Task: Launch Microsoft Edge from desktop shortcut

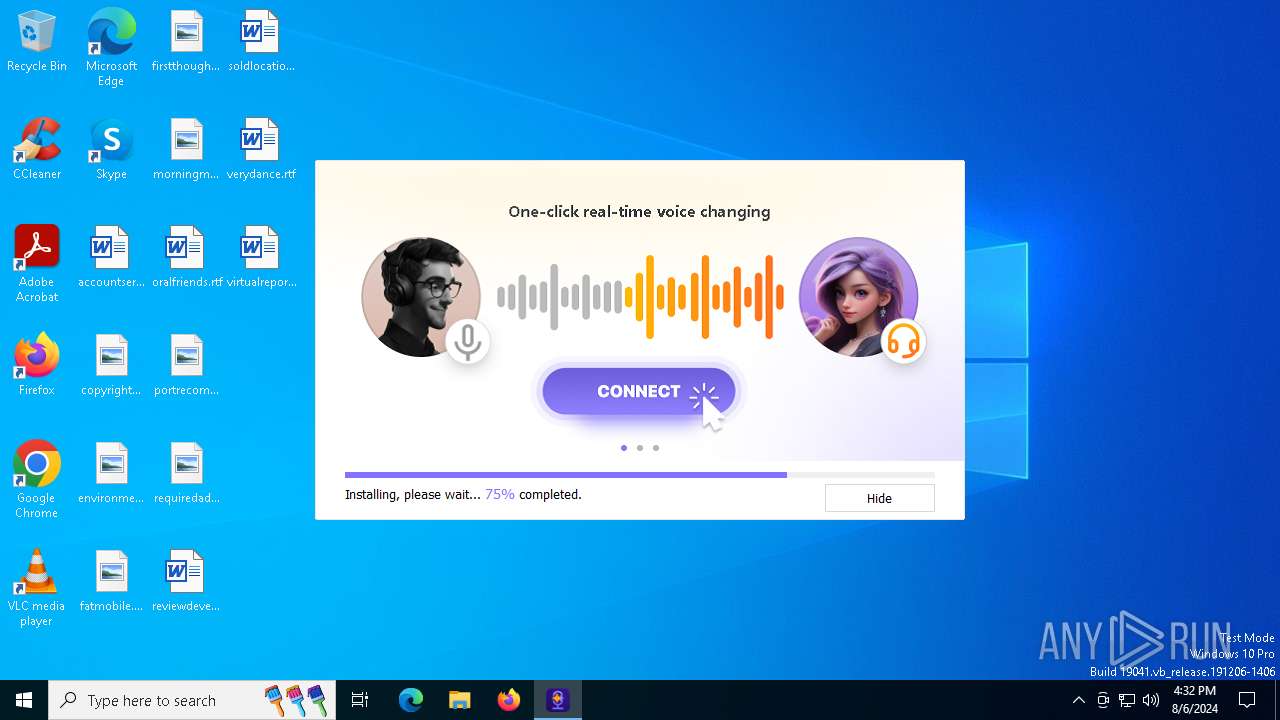Action: [111, 48]
